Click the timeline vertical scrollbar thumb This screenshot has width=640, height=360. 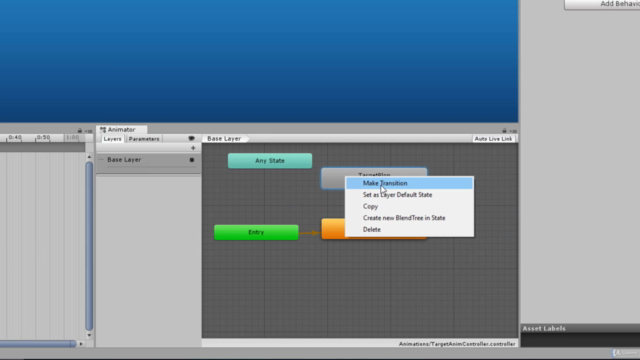[x=89, y=246]
